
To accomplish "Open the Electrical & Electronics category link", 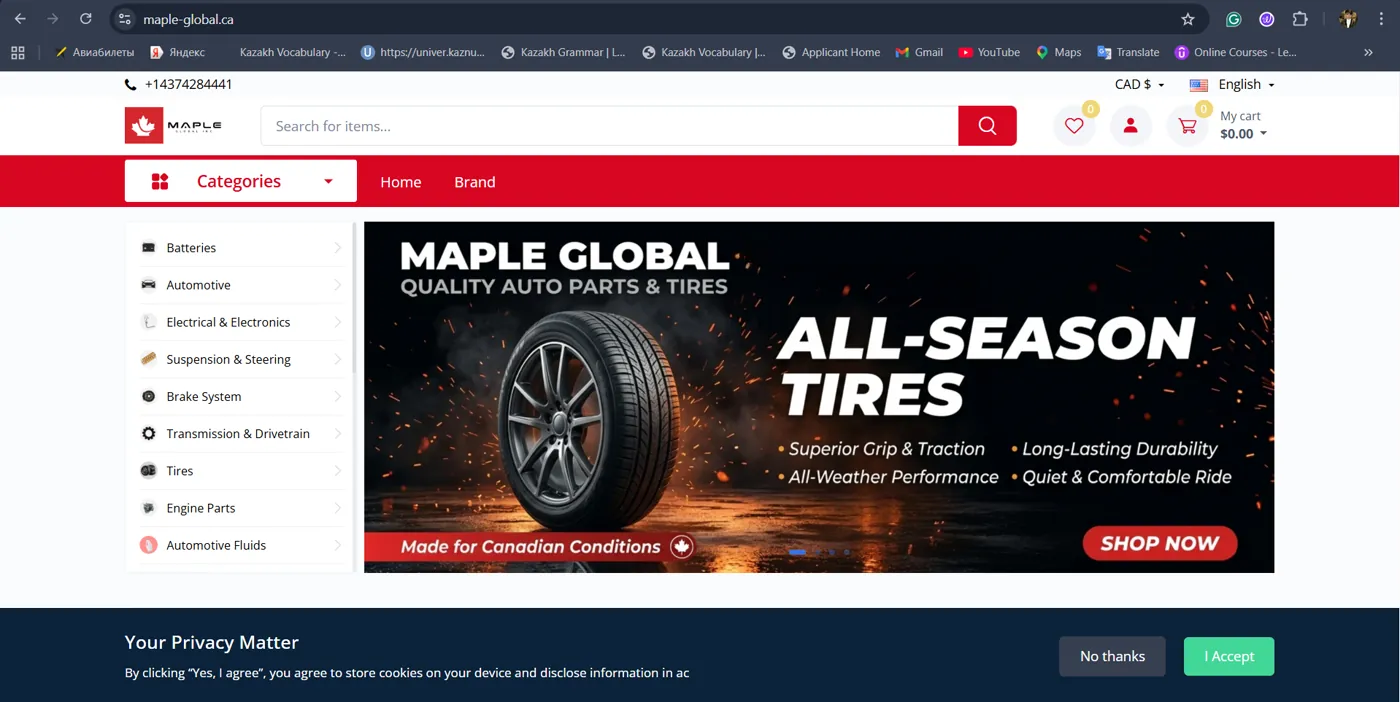I will (x=228, y=322).
